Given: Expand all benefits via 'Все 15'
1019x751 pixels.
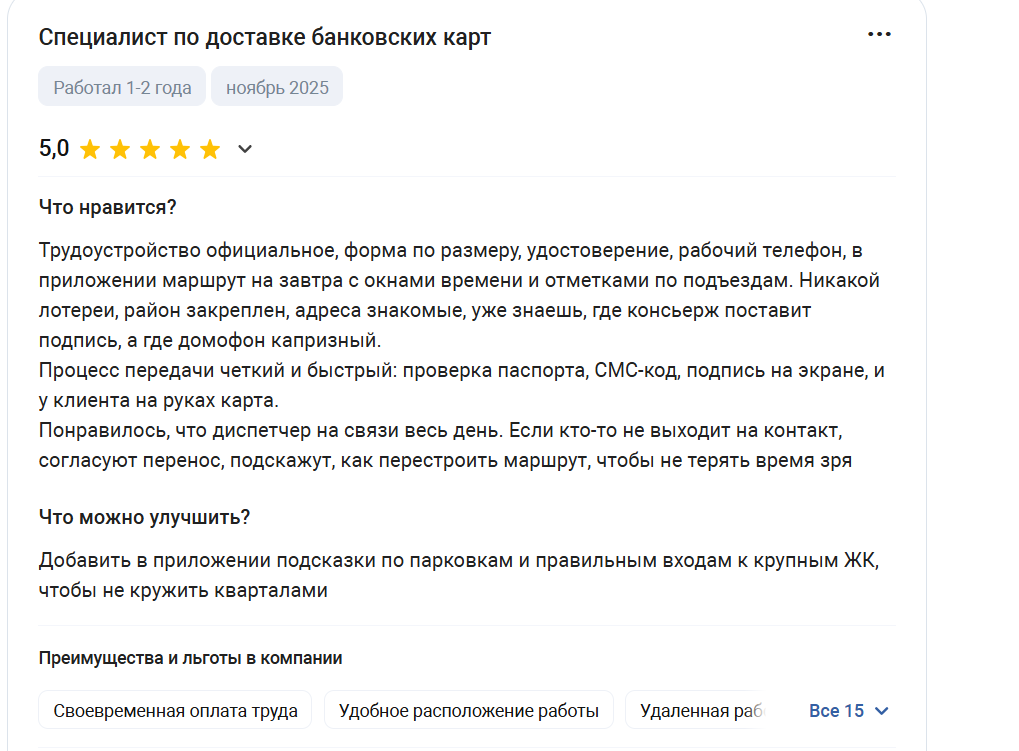Looking at the screenshot, I should (836, 711).
